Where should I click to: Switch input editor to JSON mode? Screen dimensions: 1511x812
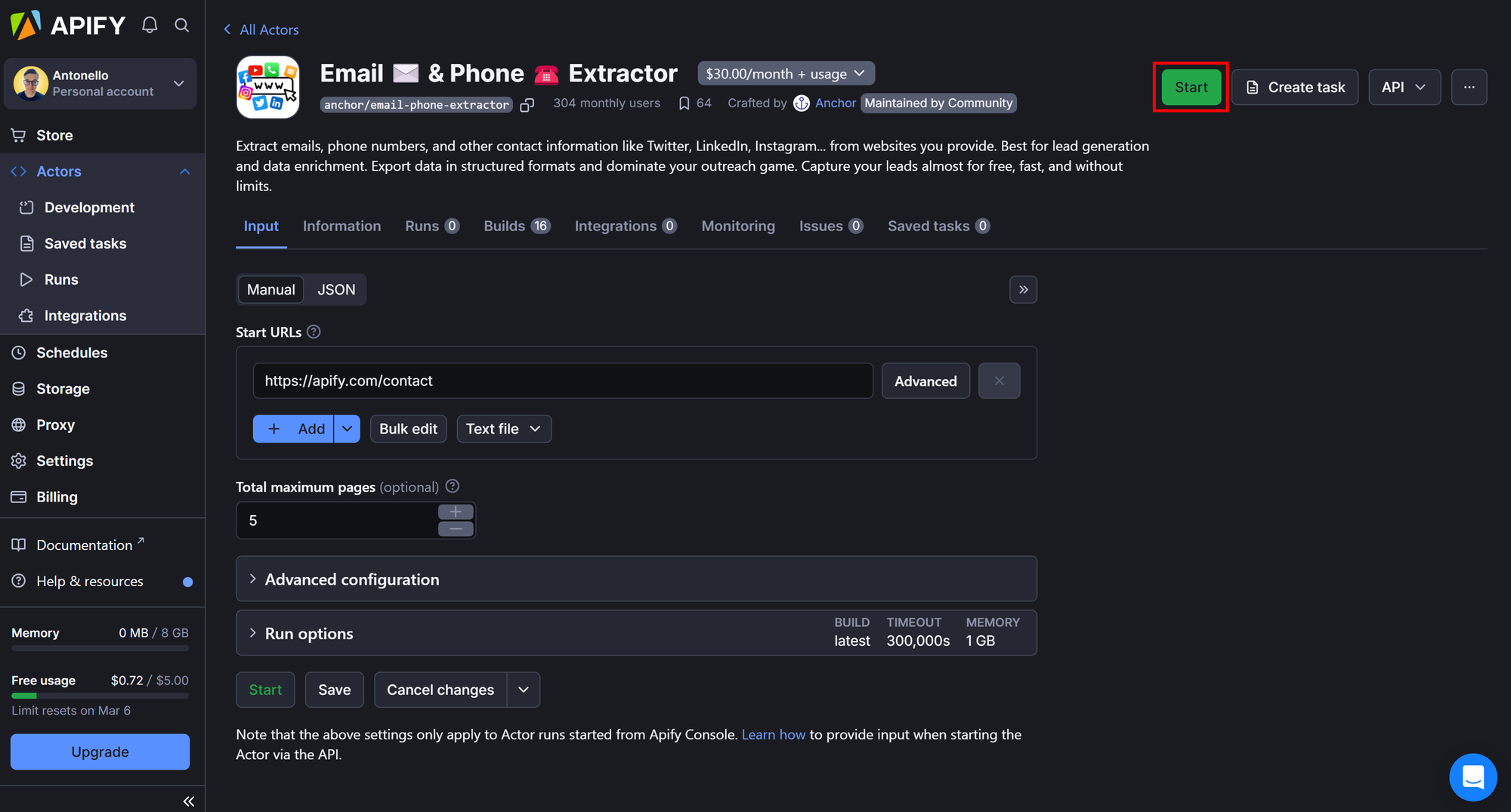pos(335,289)
